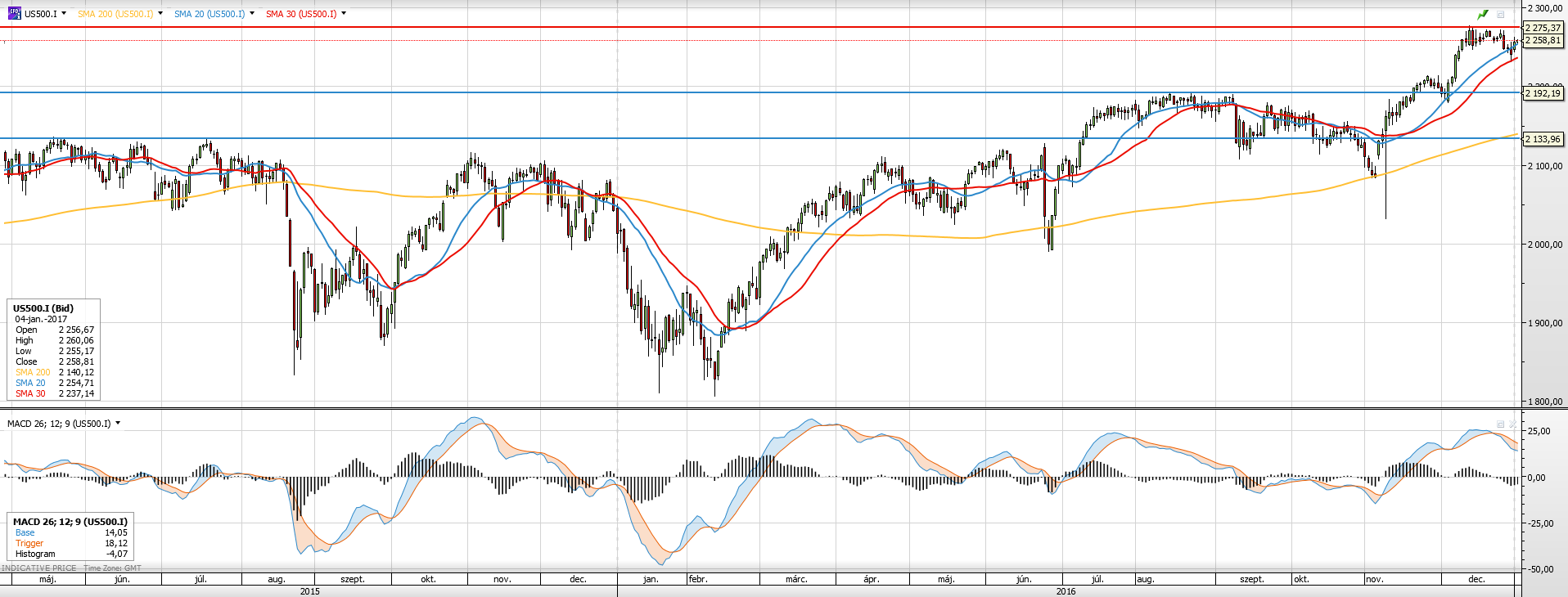Open the US500.I instrument dropdown
This screenshot has width=1568, height=597.
point(64,13)
